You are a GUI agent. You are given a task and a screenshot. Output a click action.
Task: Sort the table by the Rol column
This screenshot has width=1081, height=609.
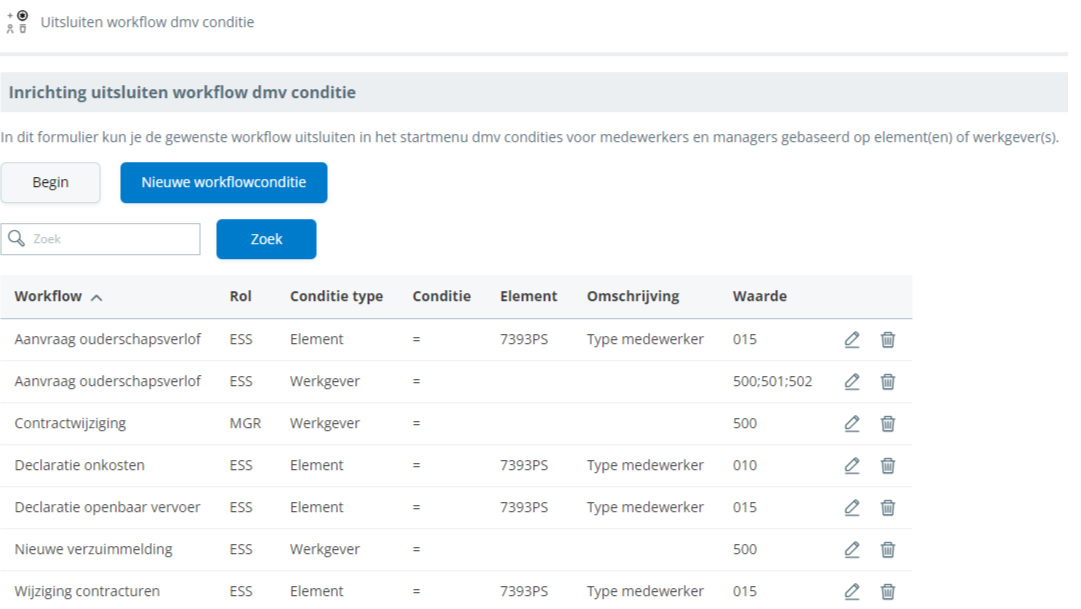[x=241, y=296]
